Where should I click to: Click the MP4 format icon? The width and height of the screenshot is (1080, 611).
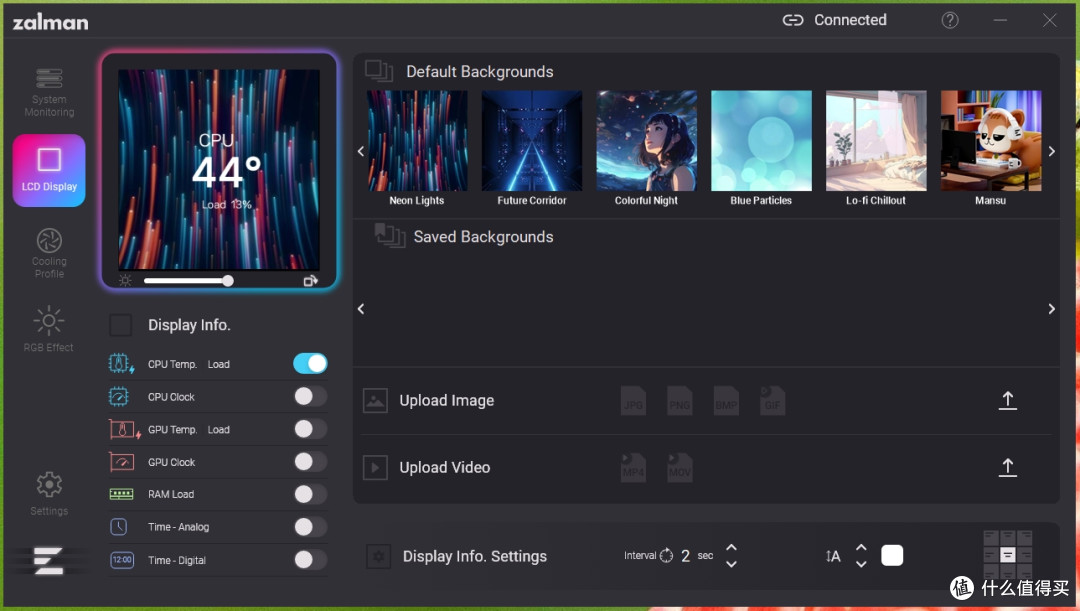tap(633, 468)
